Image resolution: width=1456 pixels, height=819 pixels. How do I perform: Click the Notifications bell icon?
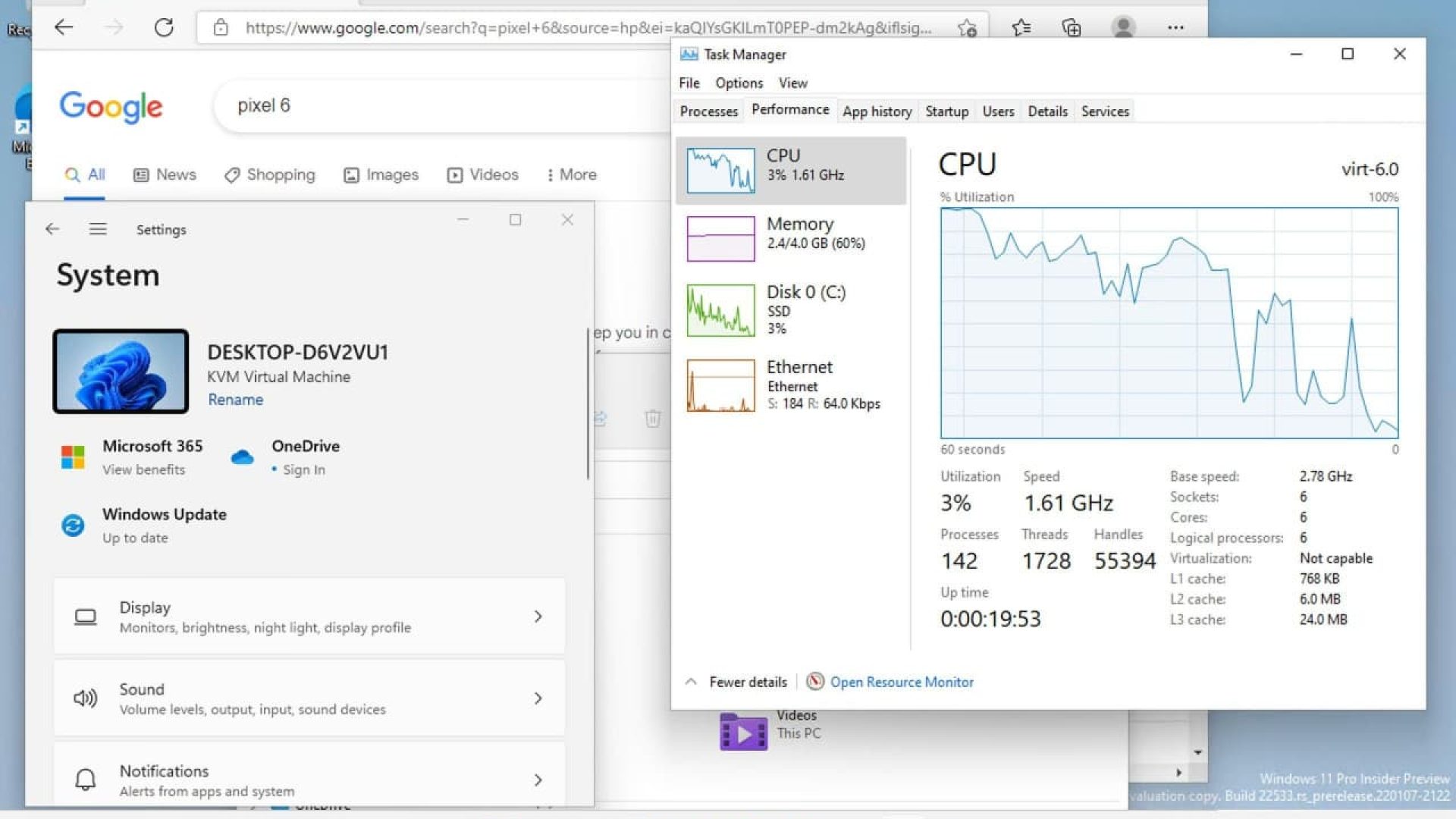(x=86, y=780)
